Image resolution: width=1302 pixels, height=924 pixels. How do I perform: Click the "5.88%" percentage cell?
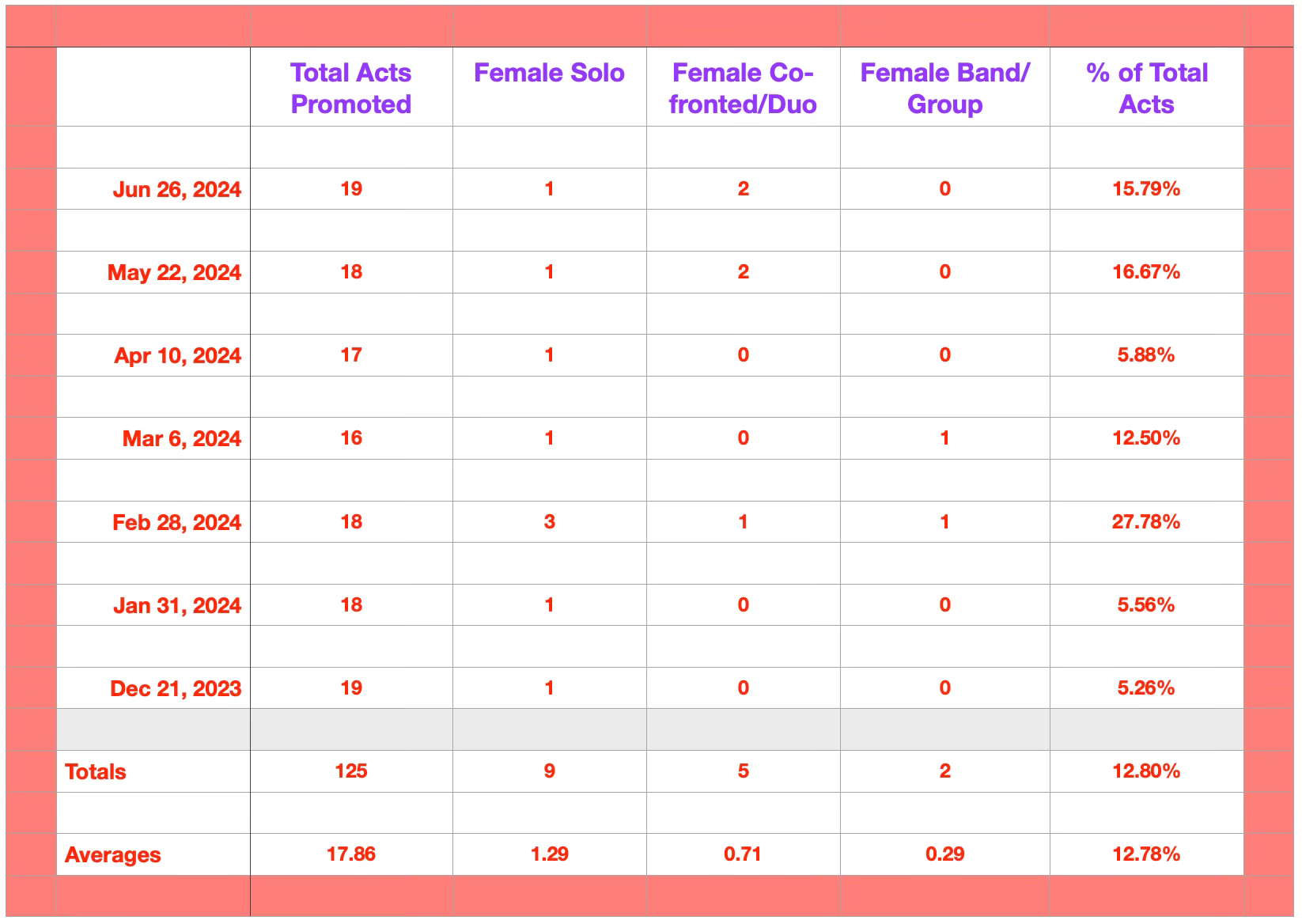click(1146, 354)
